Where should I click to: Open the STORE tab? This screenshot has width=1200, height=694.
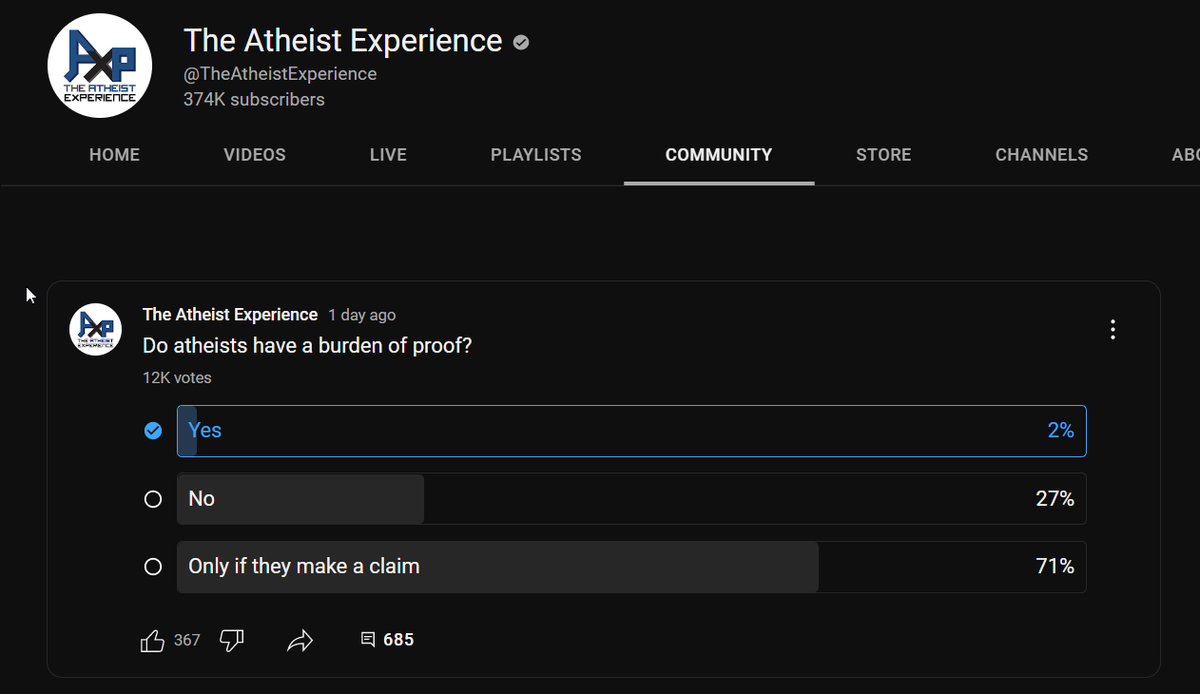[x=883, y=155]
